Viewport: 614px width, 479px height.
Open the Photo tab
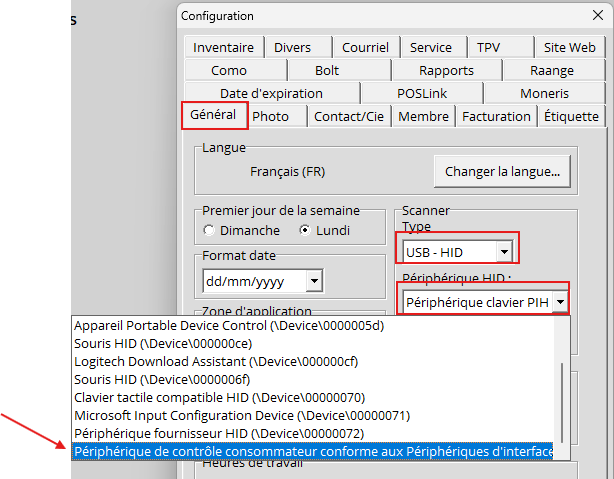click(x=271, y=116)
